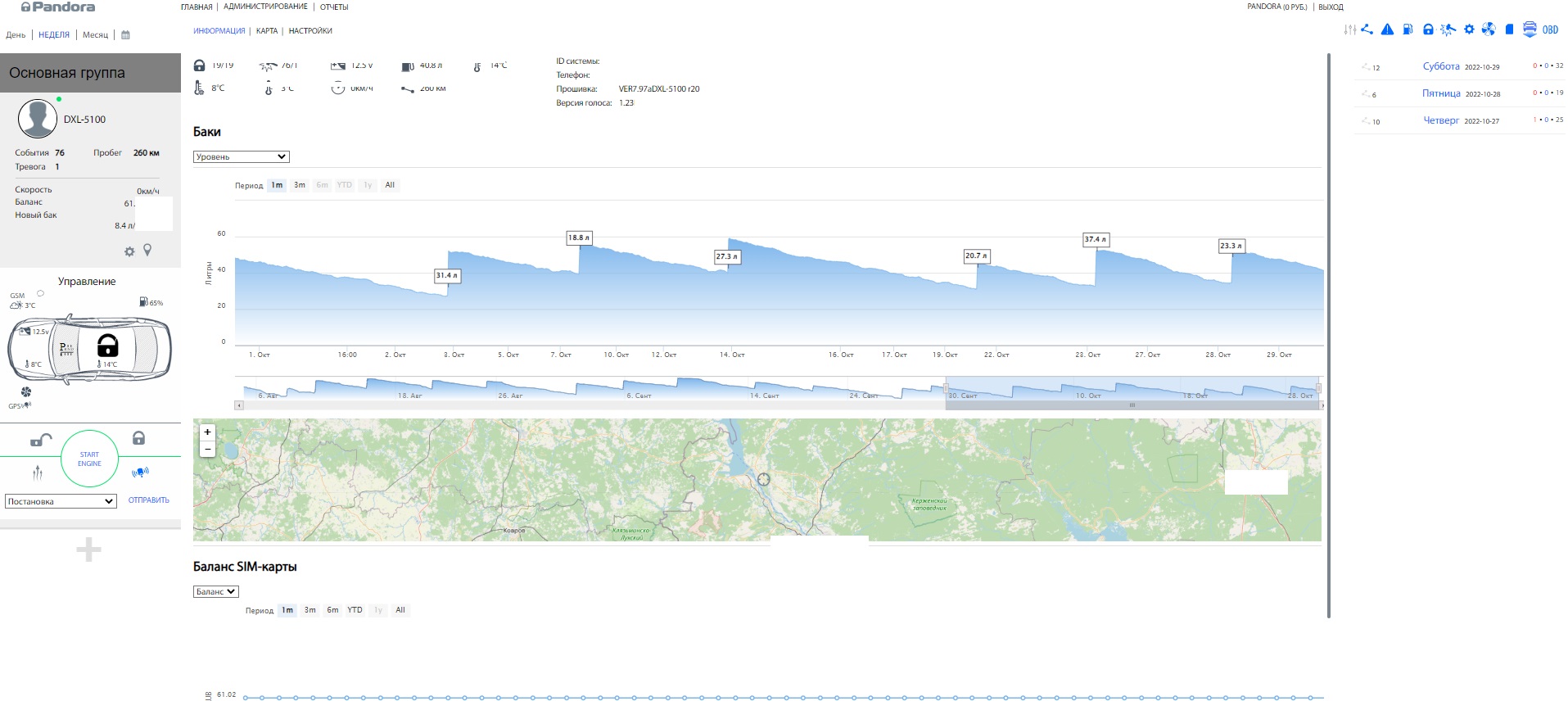This screenshot has width=1568, height=701.
Task: Open the calendar date picker icon
Action: coord(125,35)
